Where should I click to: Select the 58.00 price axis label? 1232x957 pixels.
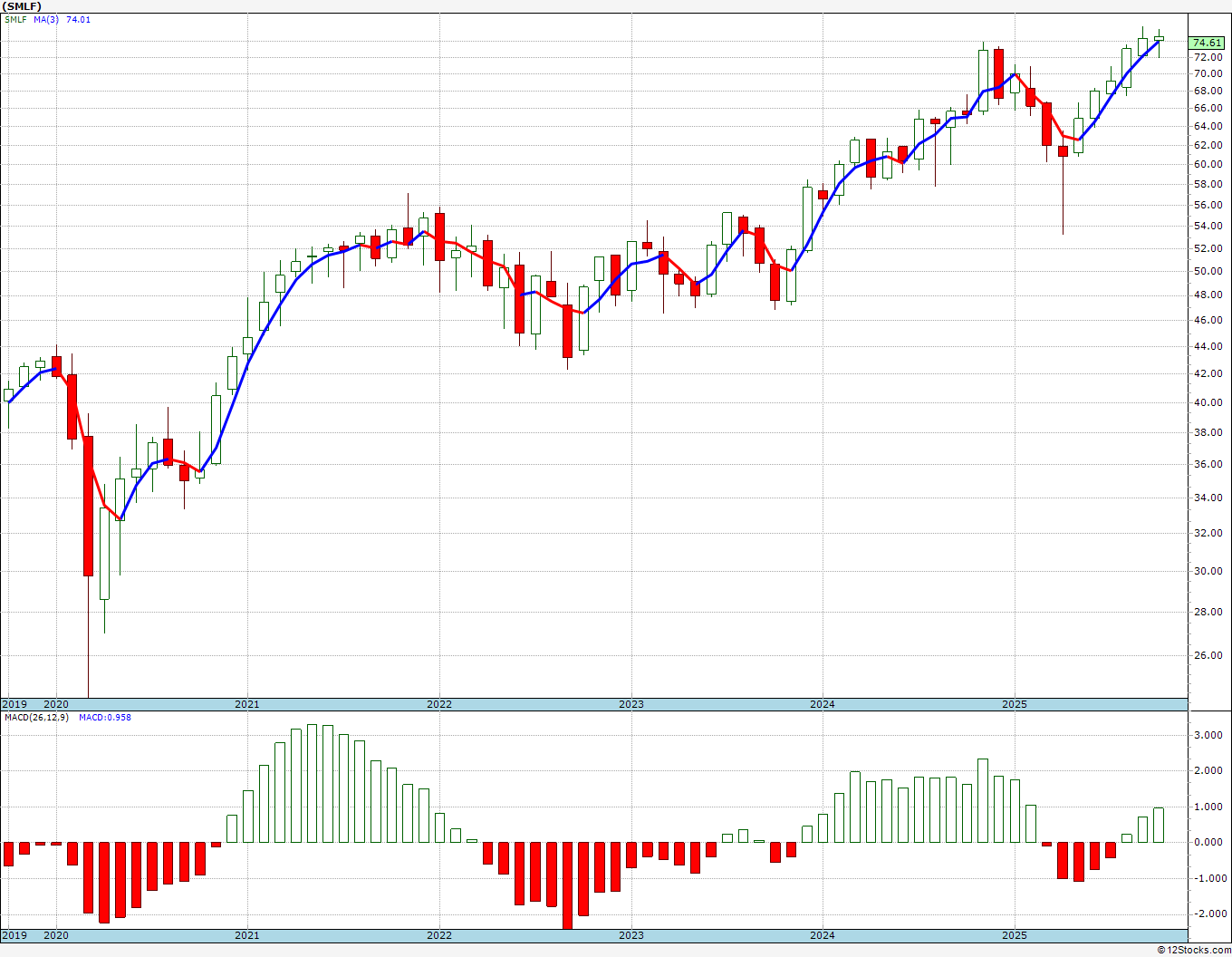[x=1208, y=184]
